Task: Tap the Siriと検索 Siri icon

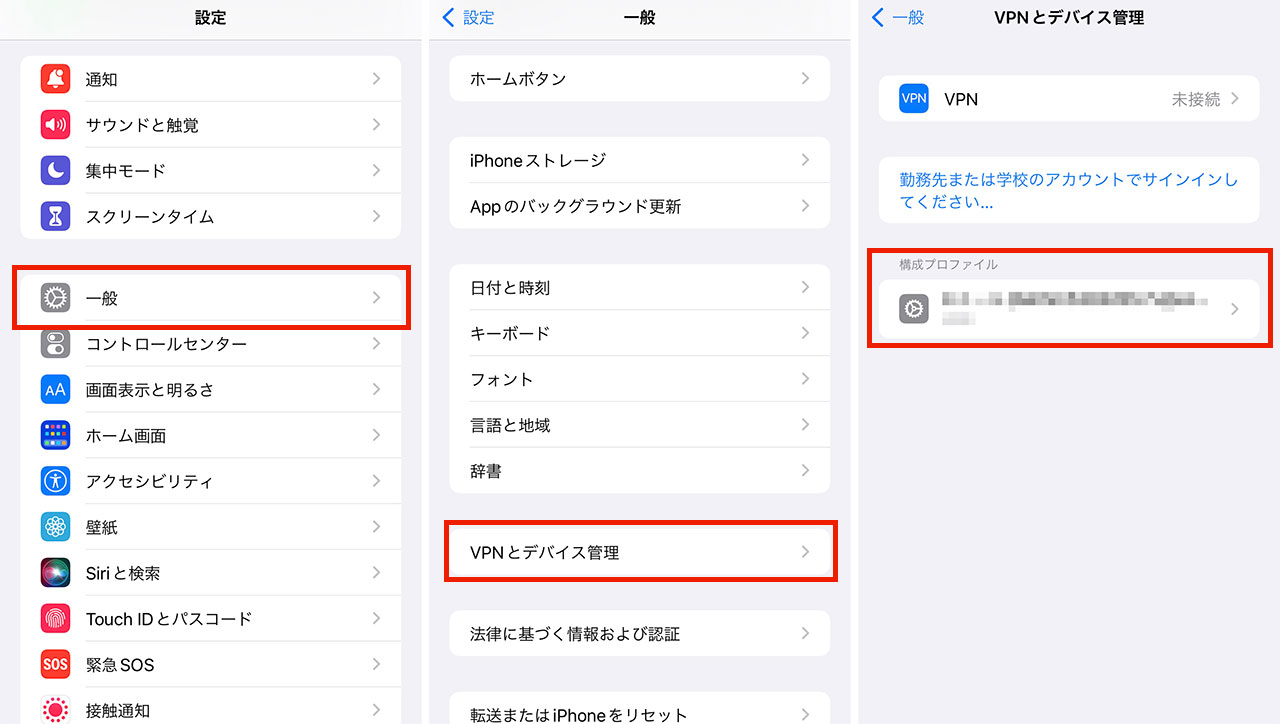Action: click(x=55, y=573)
